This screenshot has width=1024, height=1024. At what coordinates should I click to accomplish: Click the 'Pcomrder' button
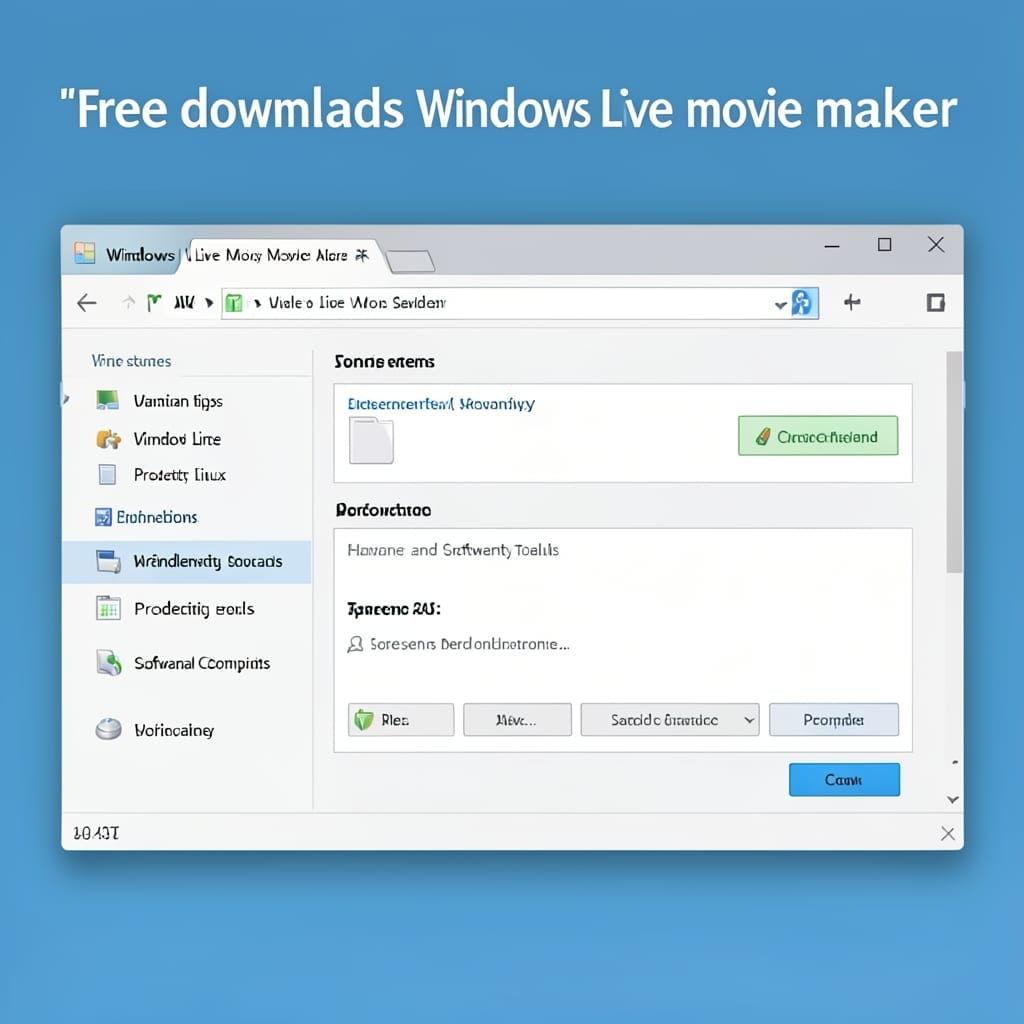pyautogui.click(x=834, y=720)
